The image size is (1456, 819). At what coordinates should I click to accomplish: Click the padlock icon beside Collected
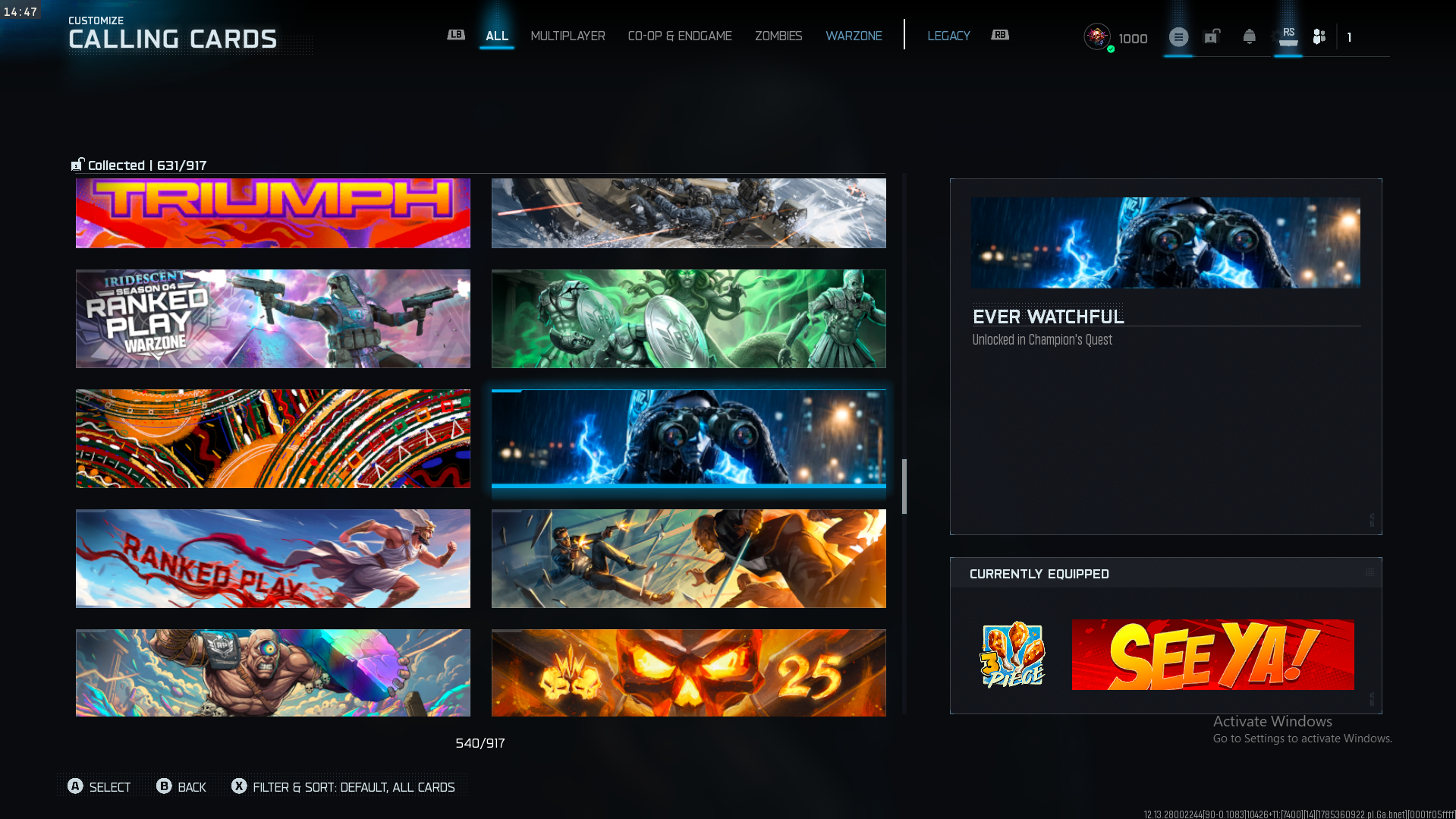pyautogui.click(x=77, y=165)
